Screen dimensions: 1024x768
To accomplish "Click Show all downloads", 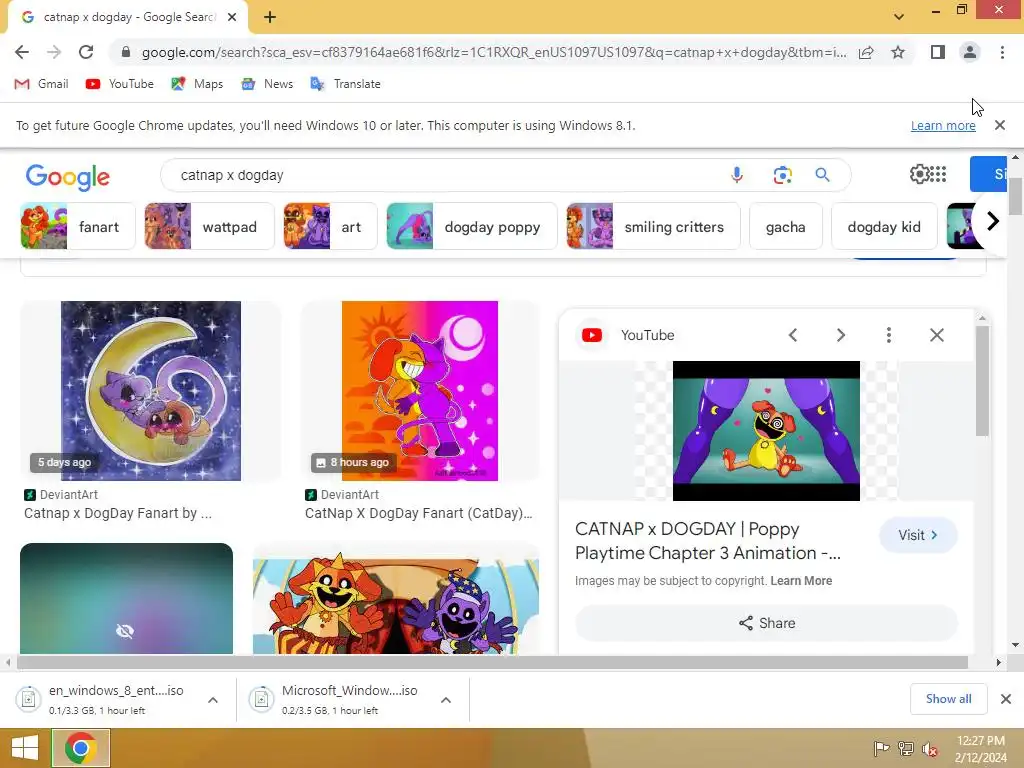I will pos(948,699).
